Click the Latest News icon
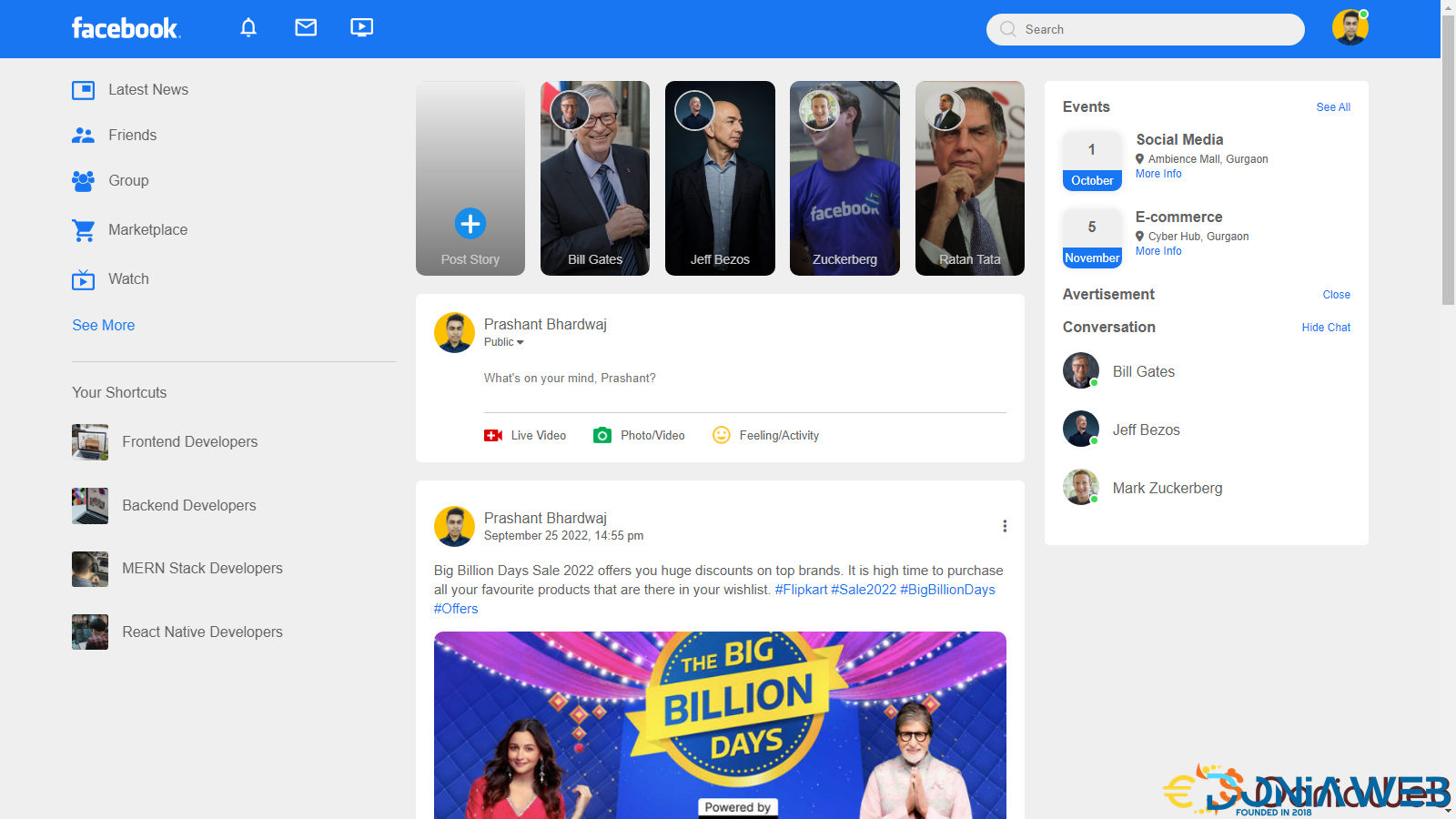1456x819 pixels. 83,90
